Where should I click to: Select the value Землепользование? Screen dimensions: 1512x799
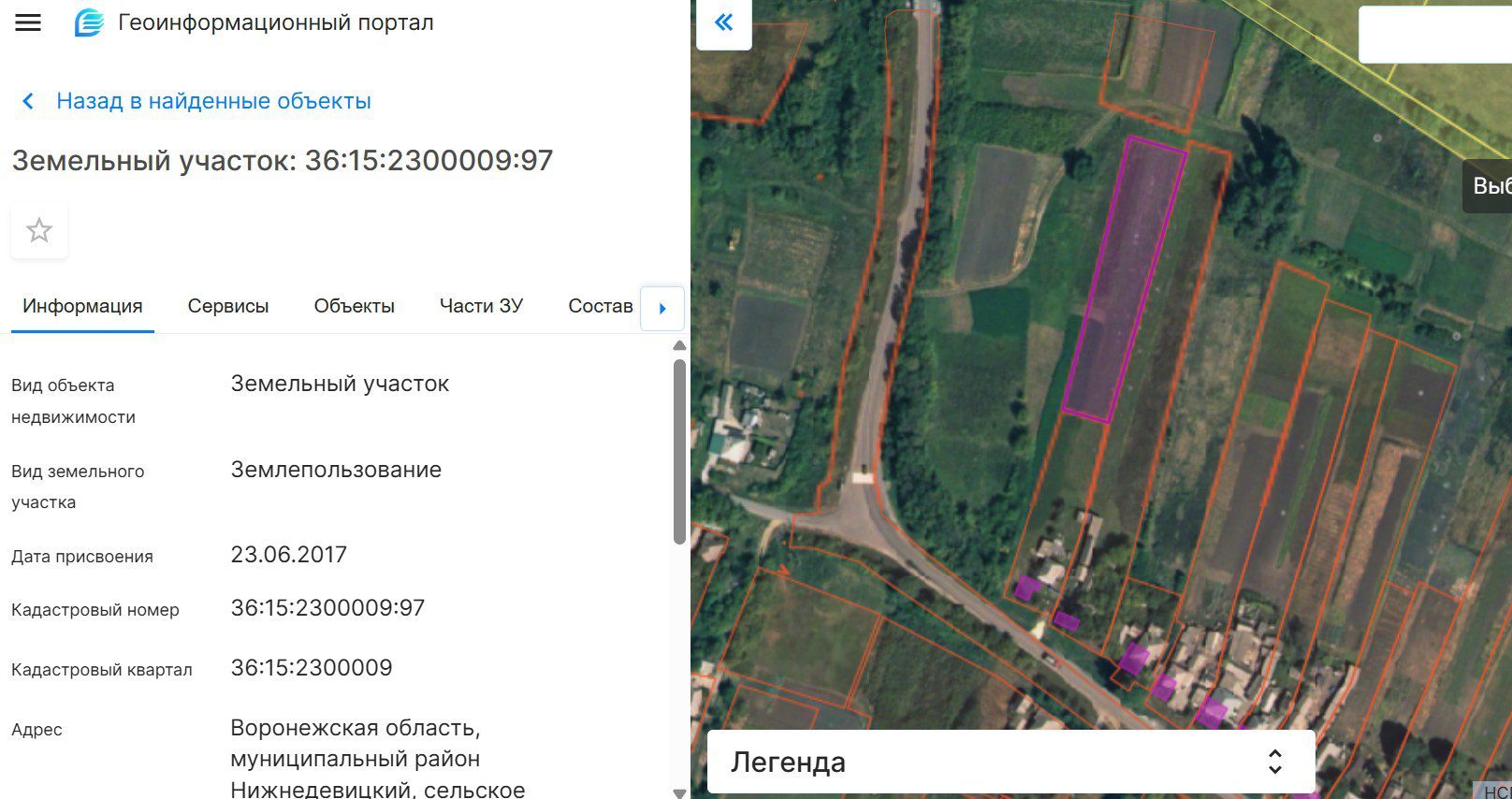point(336,470)
